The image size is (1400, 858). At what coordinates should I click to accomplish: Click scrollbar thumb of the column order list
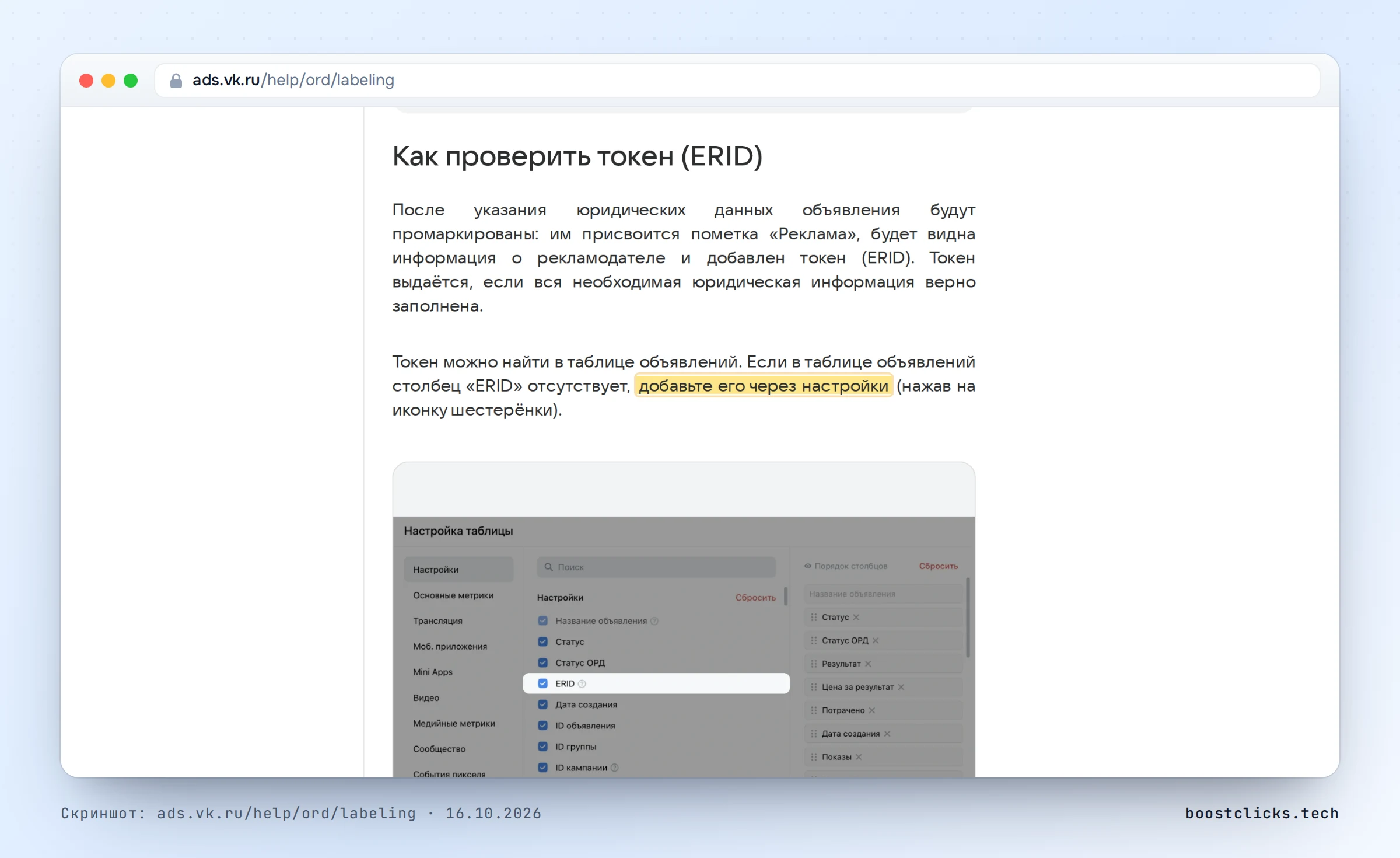click(968, 618)
